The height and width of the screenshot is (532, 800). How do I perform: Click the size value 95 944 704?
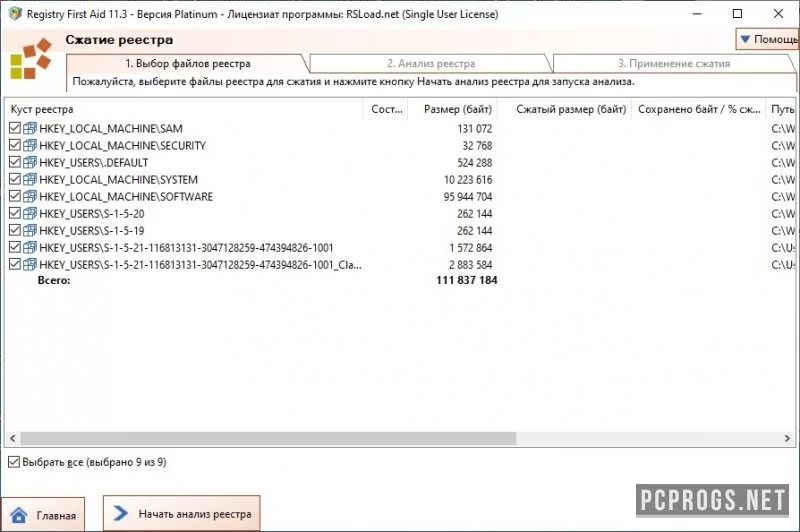point(468,196)
